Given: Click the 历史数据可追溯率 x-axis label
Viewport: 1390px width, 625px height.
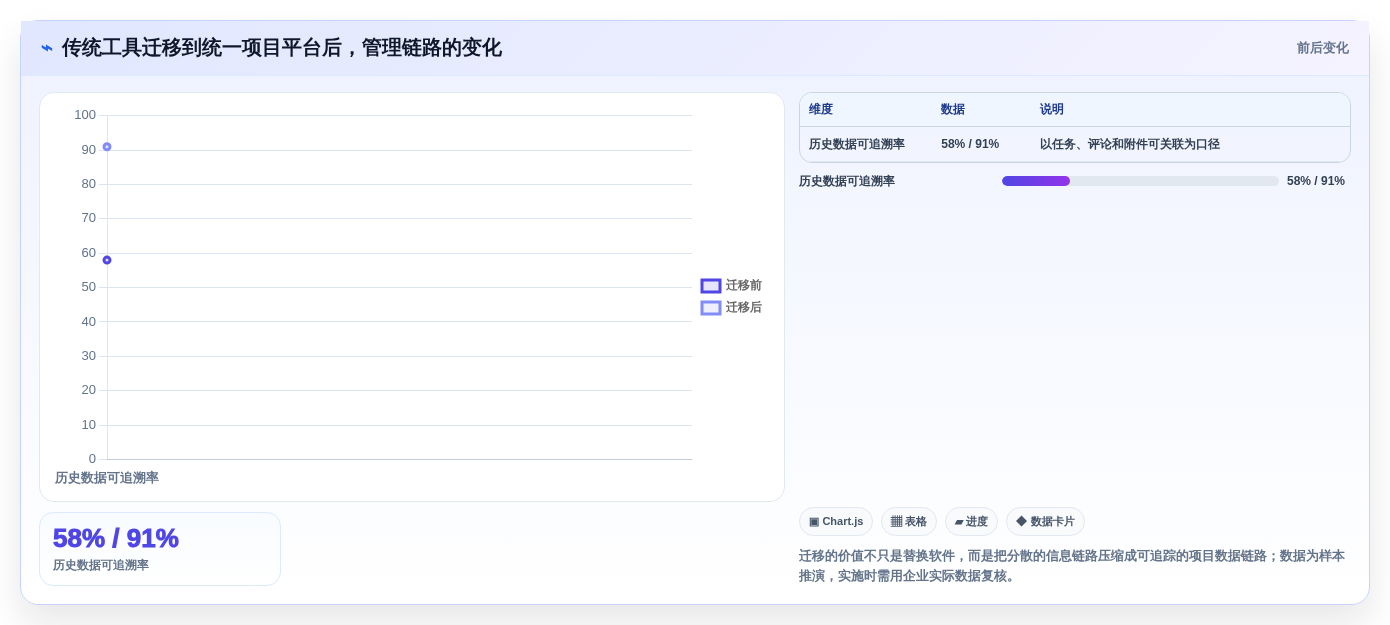Looking at the screenshot, I should [107, 478].
